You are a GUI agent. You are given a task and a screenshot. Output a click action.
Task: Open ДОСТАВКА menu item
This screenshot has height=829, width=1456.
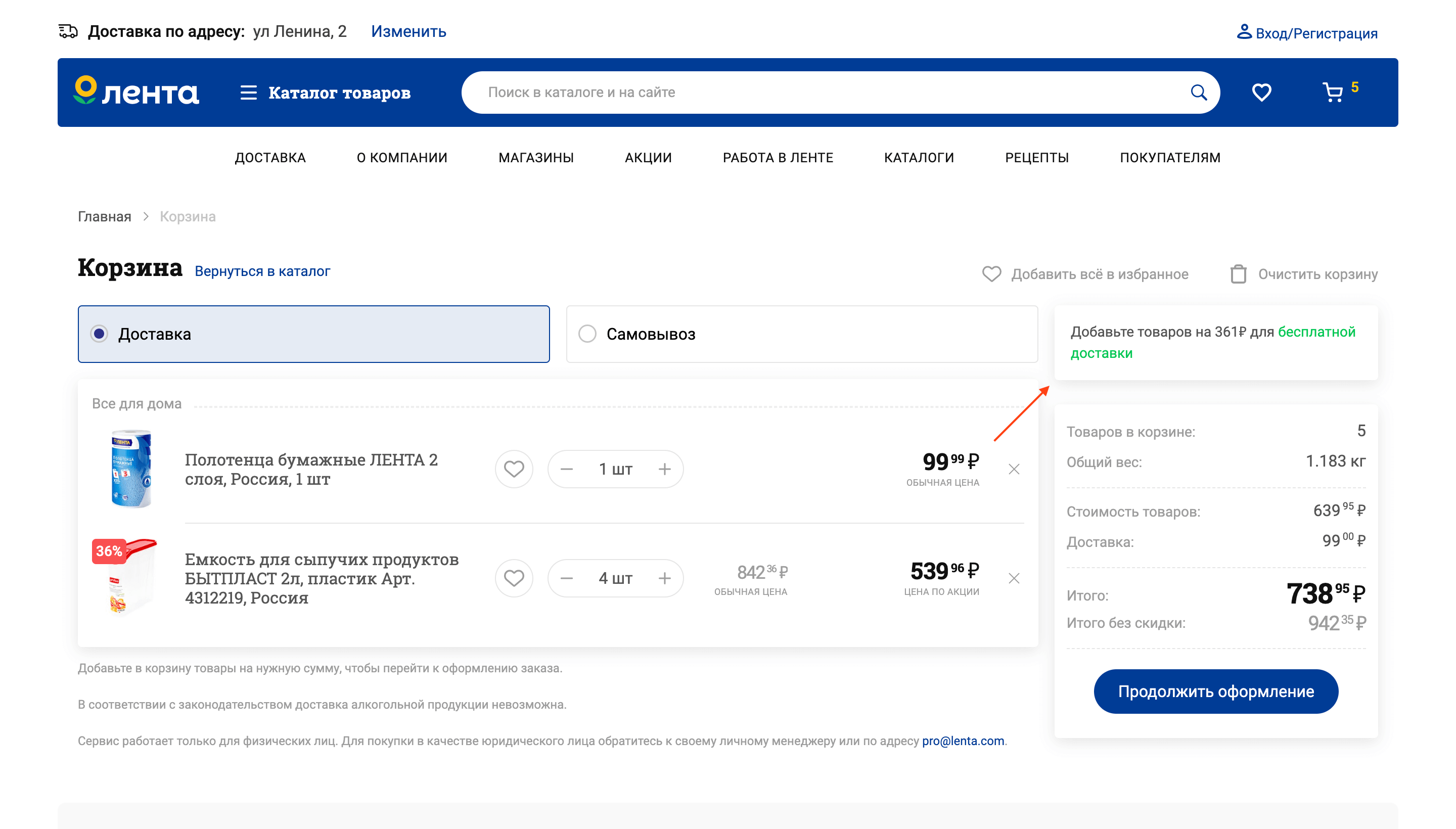[x=270, y=158]
